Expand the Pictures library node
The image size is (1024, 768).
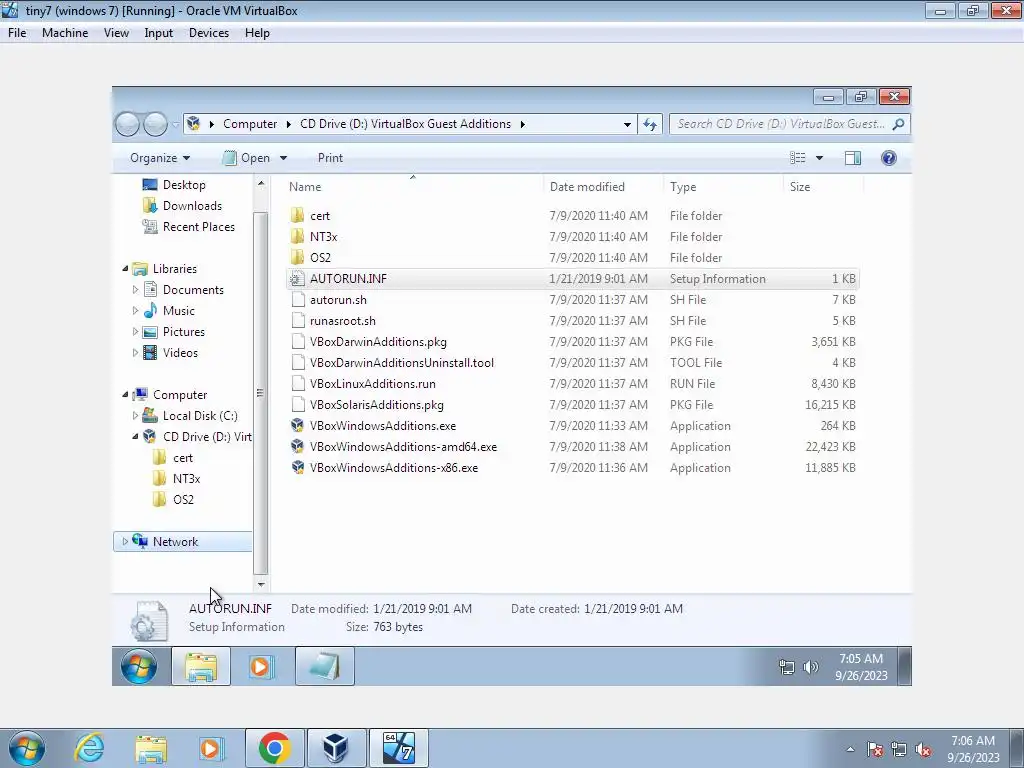tap(135, 332)
